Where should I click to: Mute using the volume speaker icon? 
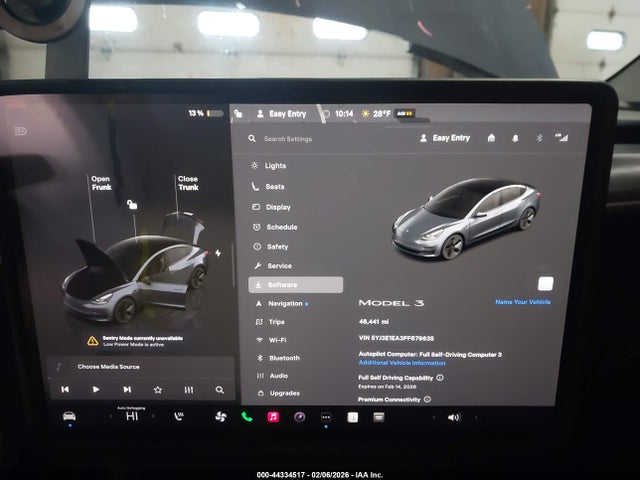pos(453,417)
